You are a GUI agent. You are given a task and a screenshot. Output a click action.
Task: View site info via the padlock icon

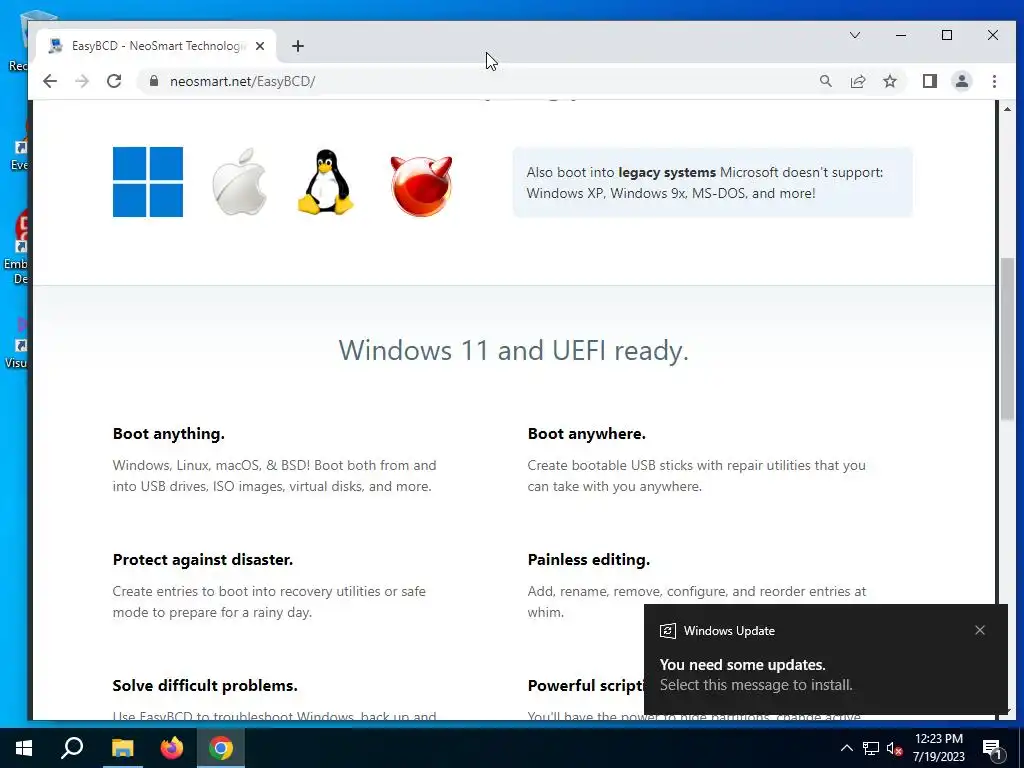[154, 81]
